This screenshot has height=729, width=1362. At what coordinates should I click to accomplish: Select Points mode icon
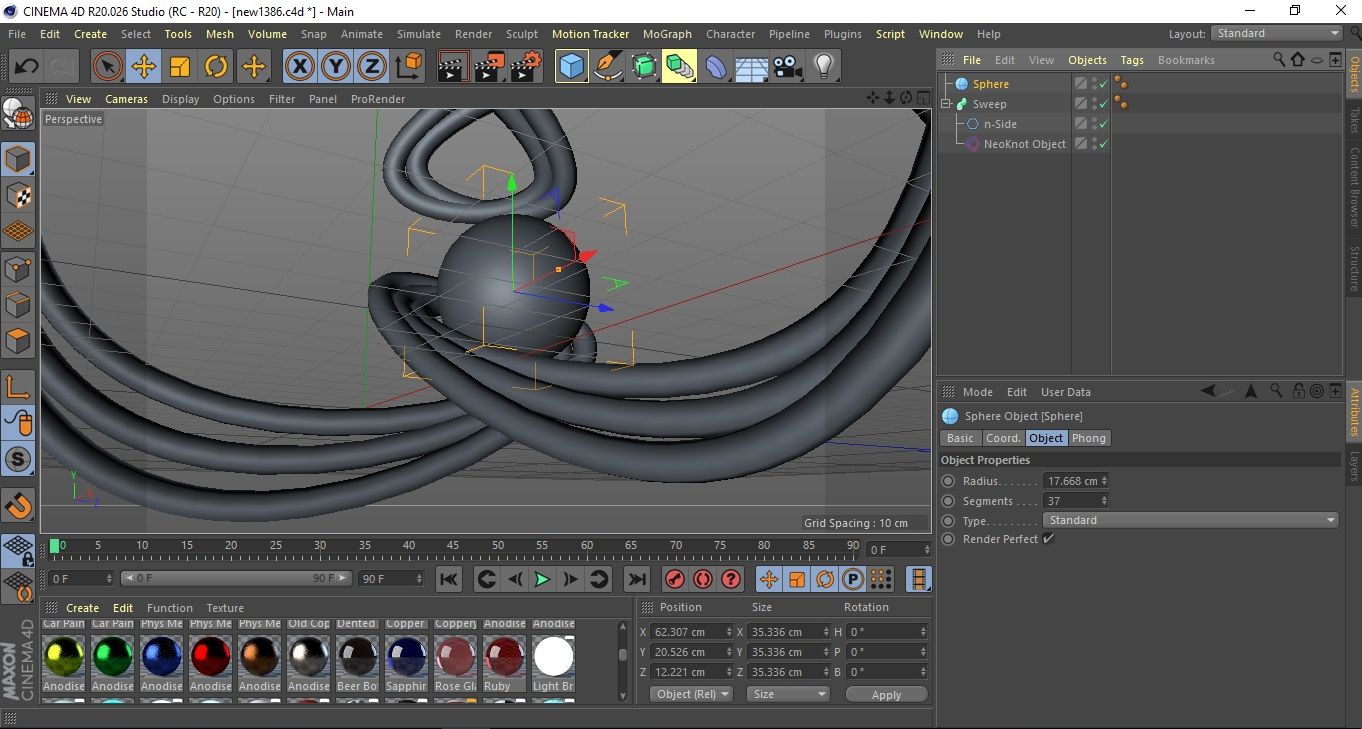18,268
